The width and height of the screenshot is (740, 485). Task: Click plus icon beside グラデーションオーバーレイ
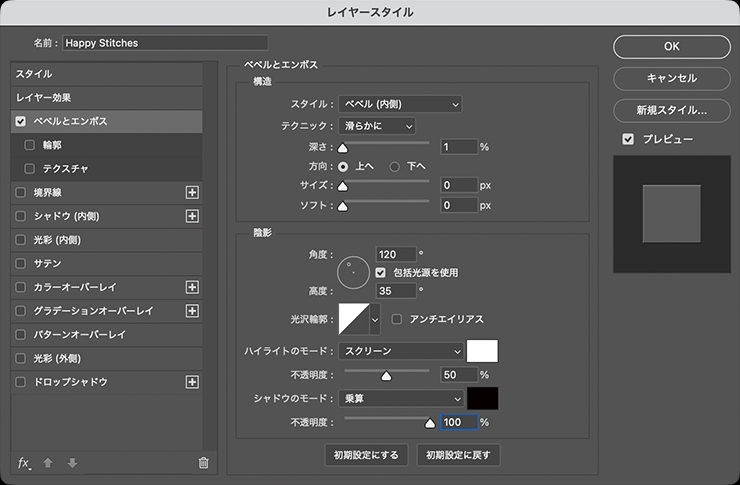[x=193, y=311]
